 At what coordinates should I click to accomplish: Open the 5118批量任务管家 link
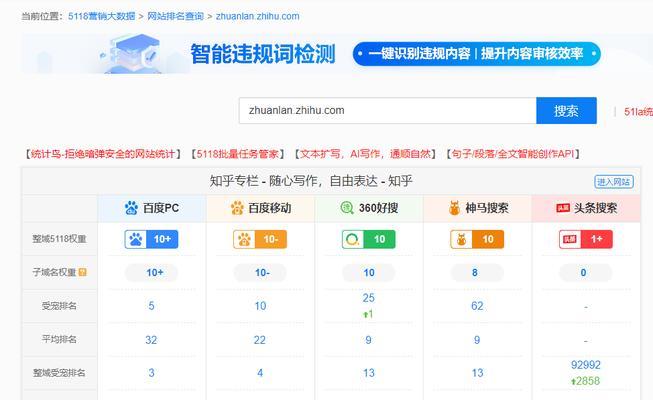coord(237,154)
